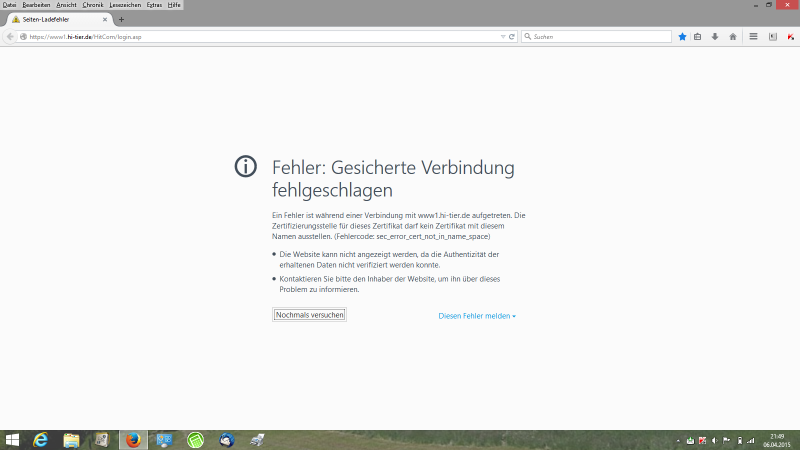This screenshot has width=800, height=450.
Task: Click the sidebar toolbar icon
Action: 772,37
